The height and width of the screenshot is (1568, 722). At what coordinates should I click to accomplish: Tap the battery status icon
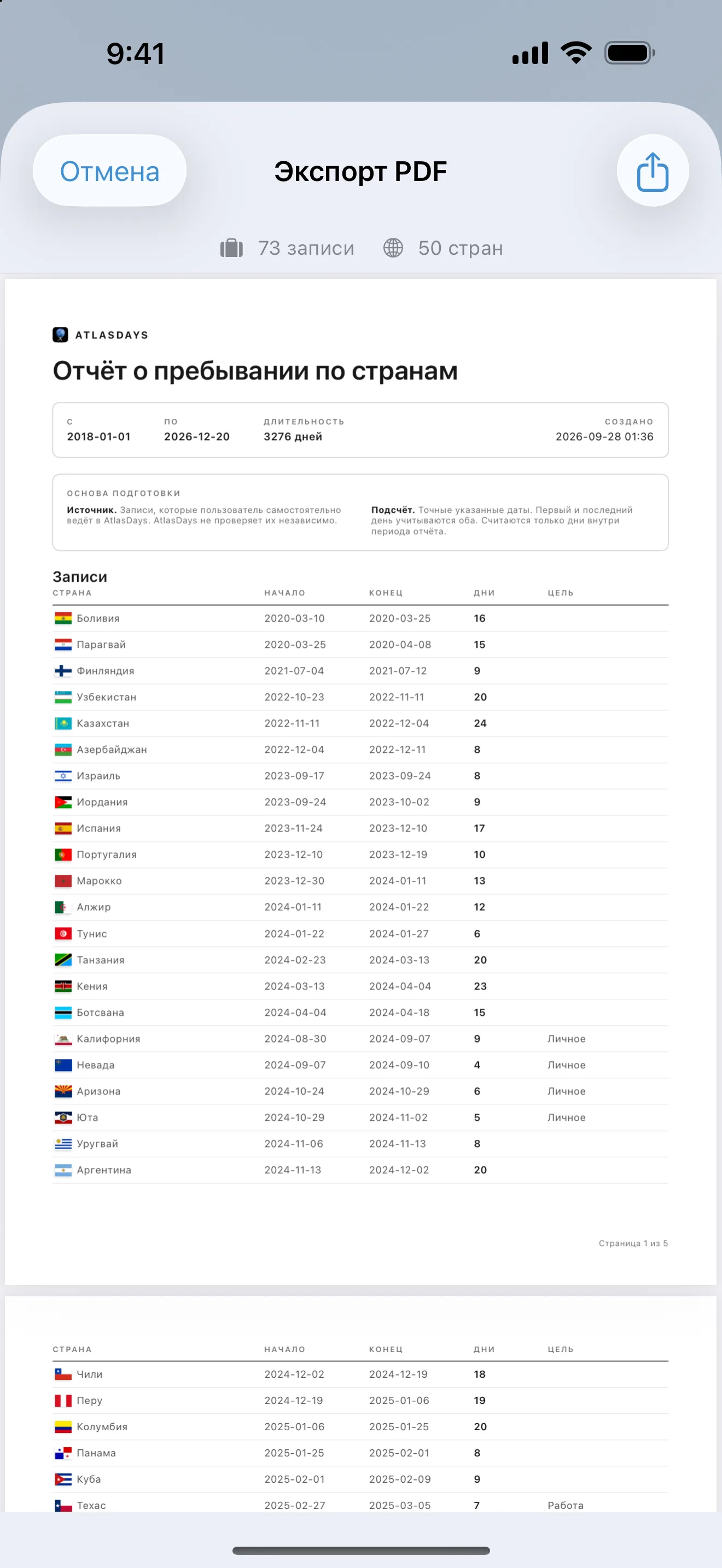pyautogui.click(x=630, y=53)
